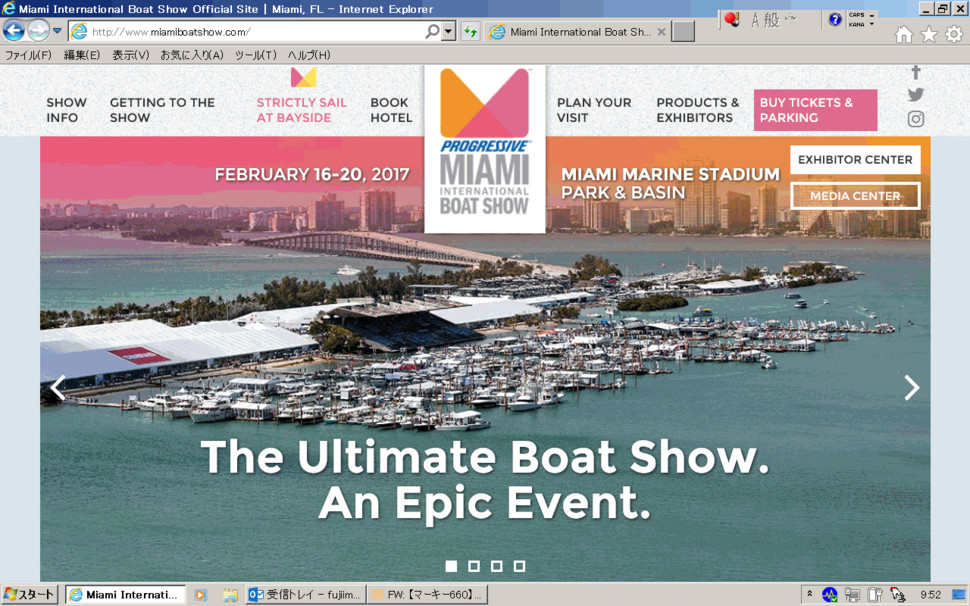Screen dimensions: 970x606
Task: Open the recent pages dropdown beside Forward
Action: 57,31
